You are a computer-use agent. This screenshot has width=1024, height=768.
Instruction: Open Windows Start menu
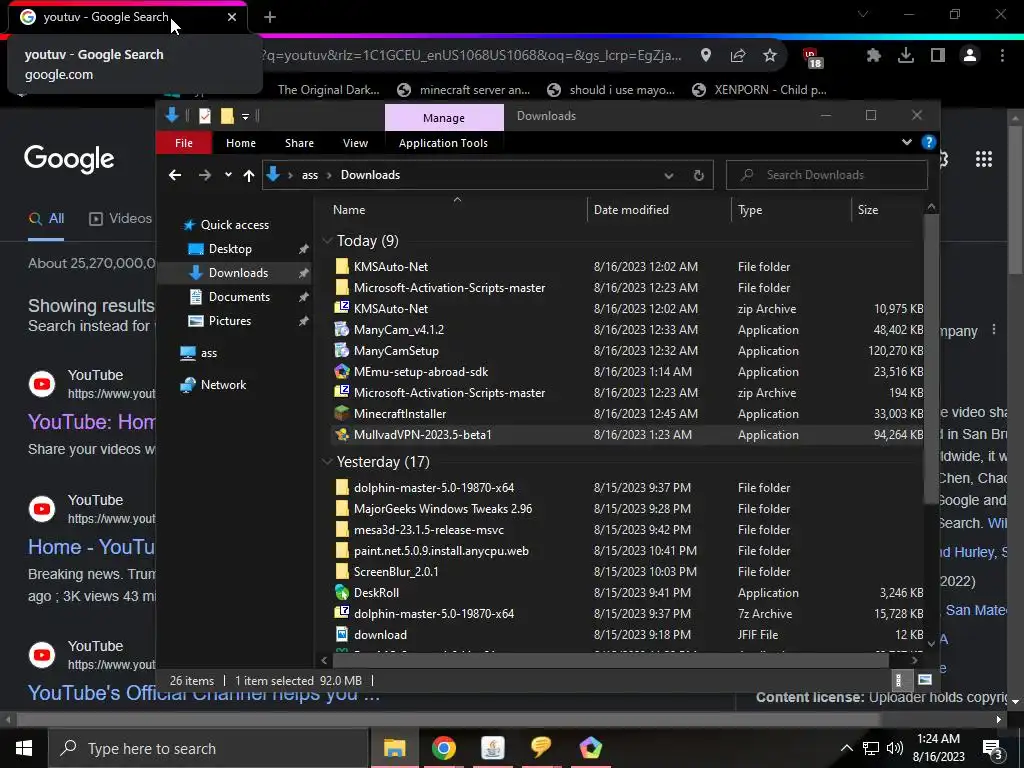click(x=24, y=748)
